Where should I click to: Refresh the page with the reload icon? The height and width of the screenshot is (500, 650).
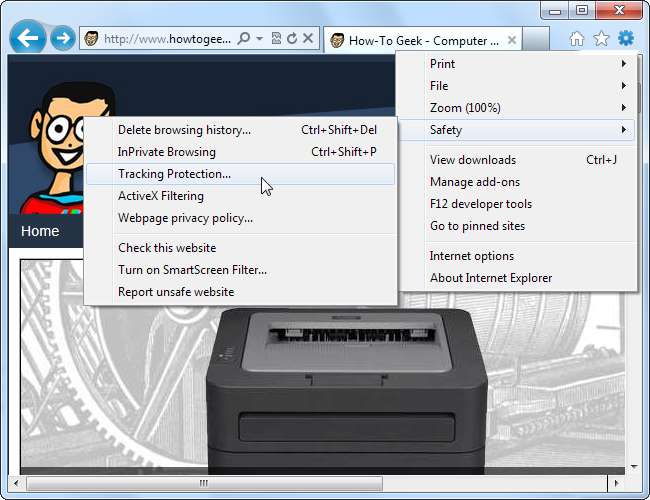[x=292, y=39]
